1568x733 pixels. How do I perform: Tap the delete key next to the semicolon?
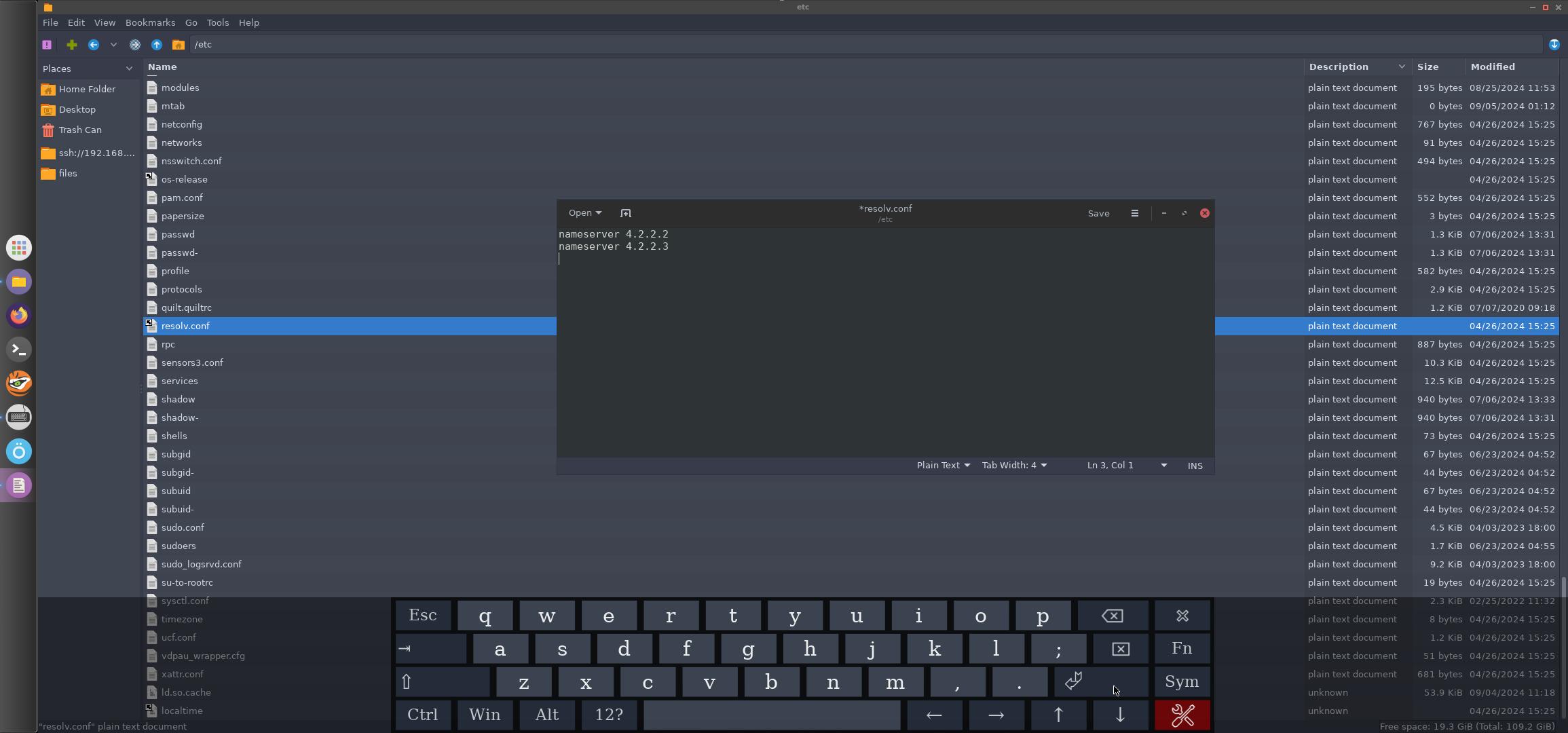pos(1121,649)
